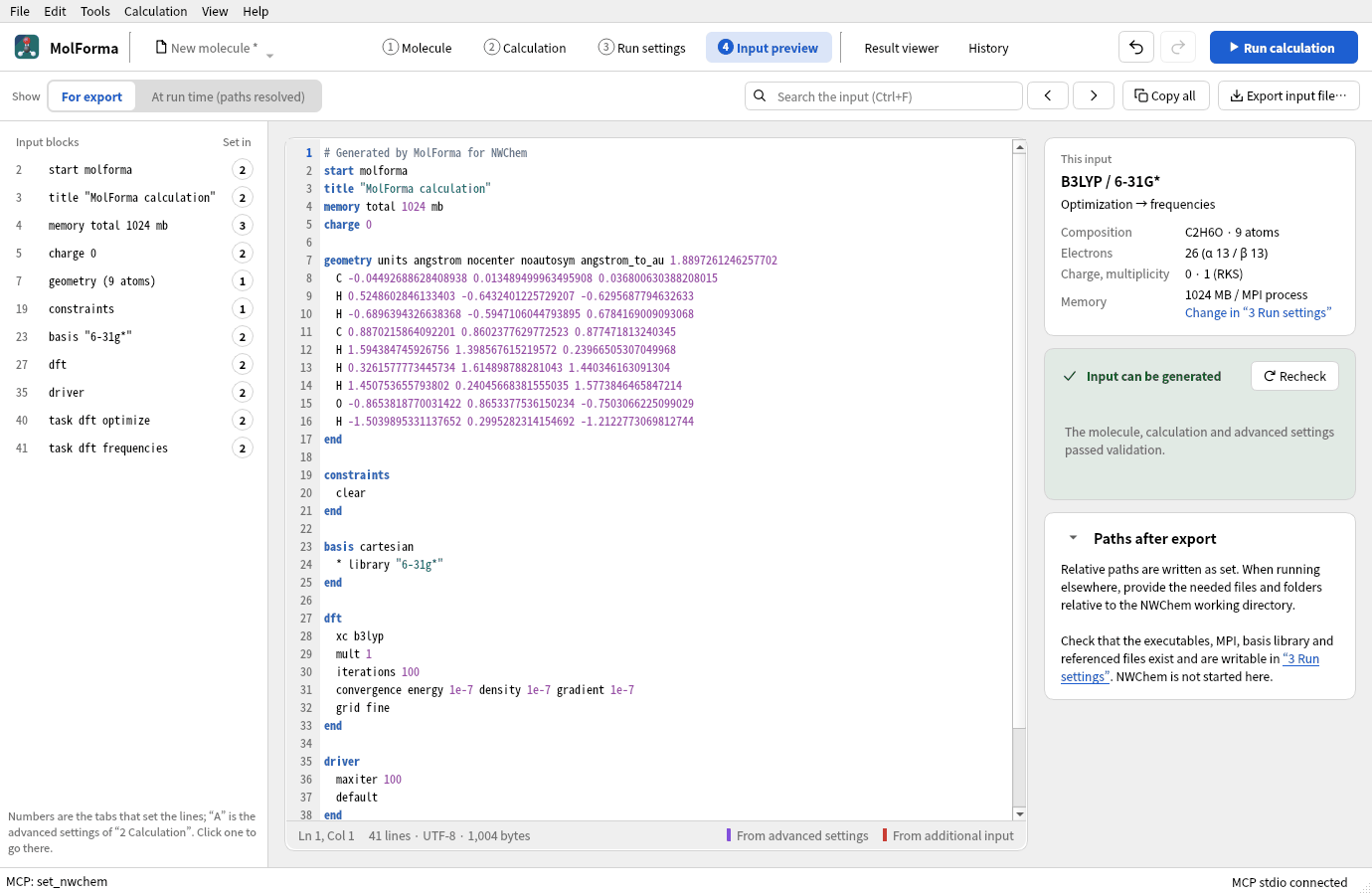This screenshot has height=895, width=1372.
Task: Click the red From additional input legend
Action: pos(948,835)
